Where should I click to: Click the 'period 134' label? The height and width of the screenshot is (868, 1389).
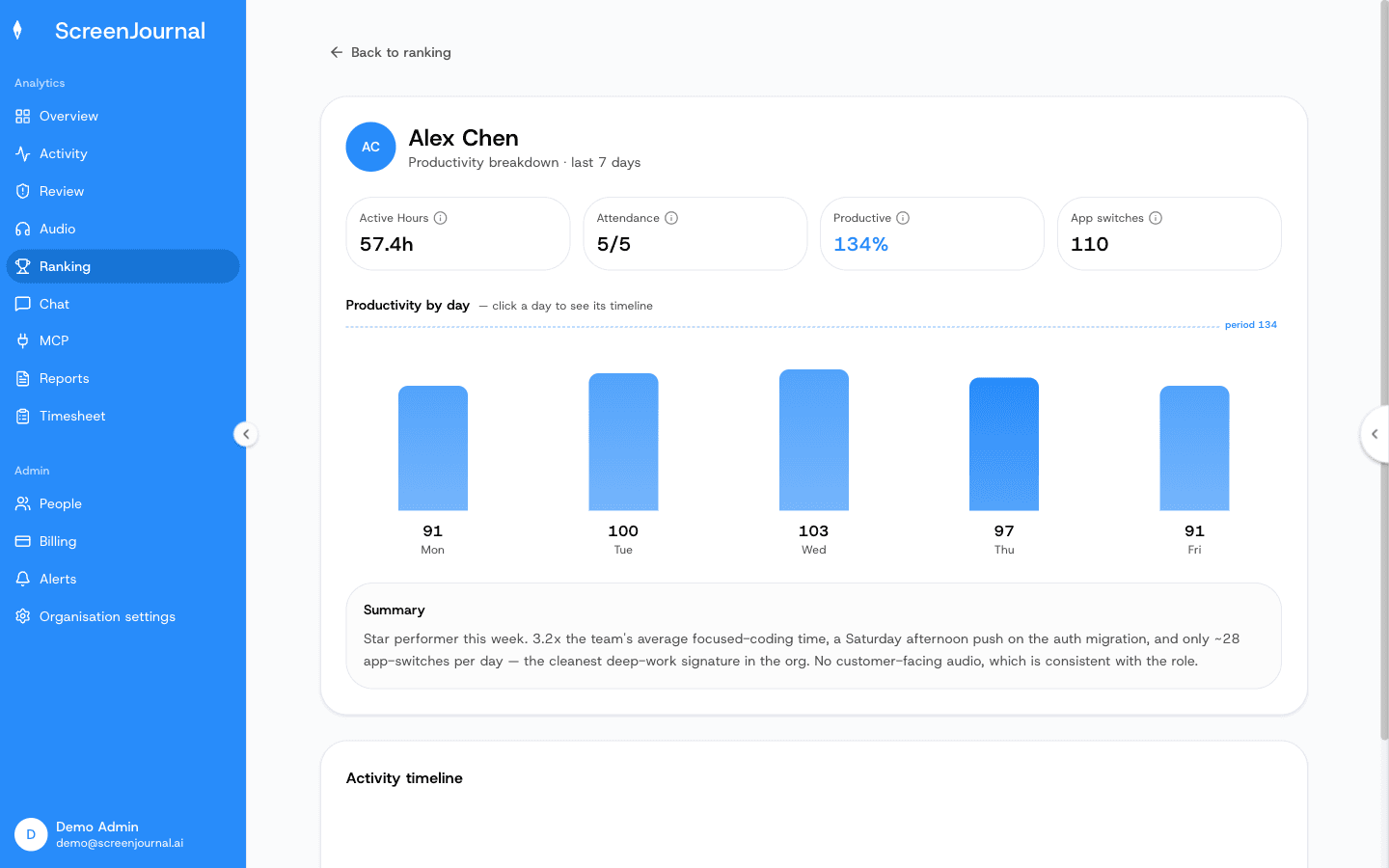click(1251, 325)
